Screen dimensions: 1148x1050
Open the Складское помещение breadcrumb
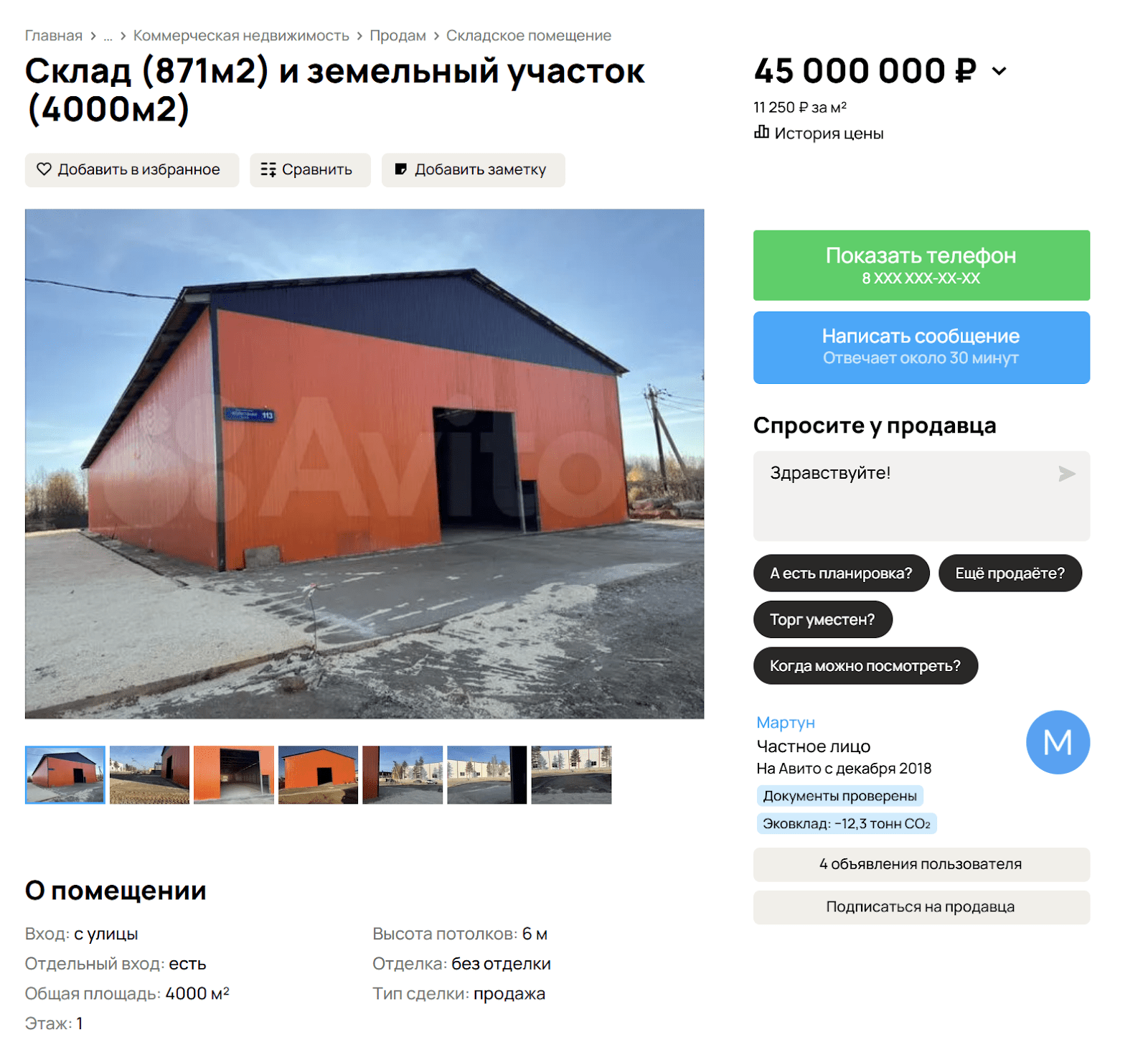(529, 36)
